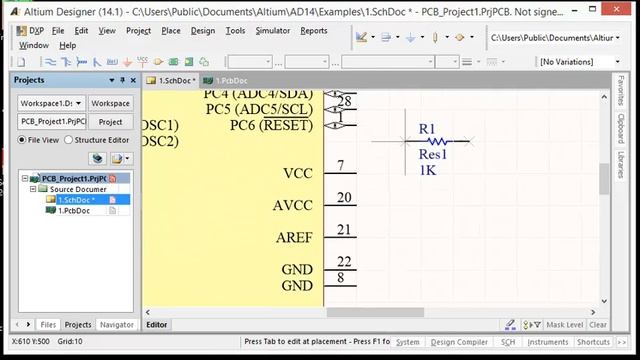Open the Tools menu
This screenshot has height=360, width=640.
tap(236, 31)
